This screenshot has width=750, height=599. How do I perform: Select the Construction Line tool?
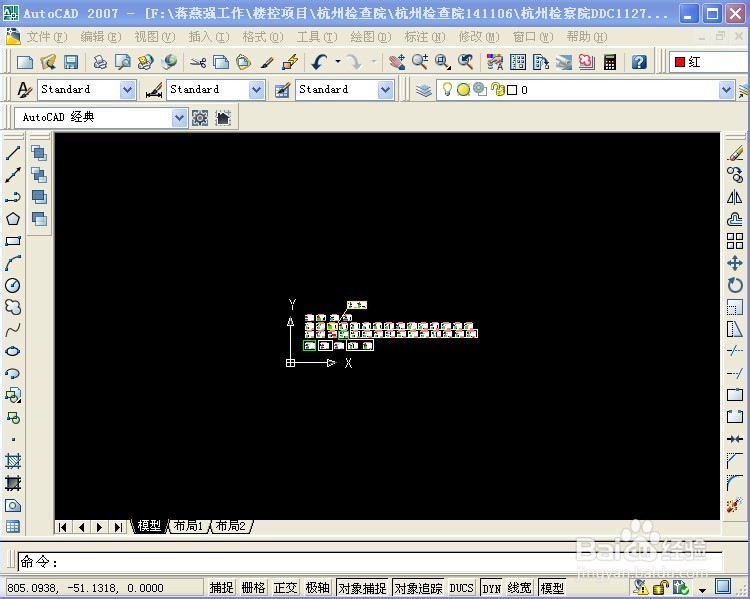pos(13,176)
